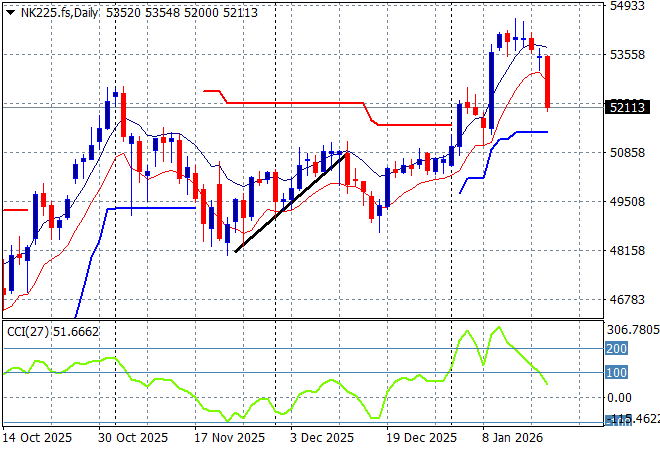Click the 19 Dec 2025 date label

[x=421, y=438]
